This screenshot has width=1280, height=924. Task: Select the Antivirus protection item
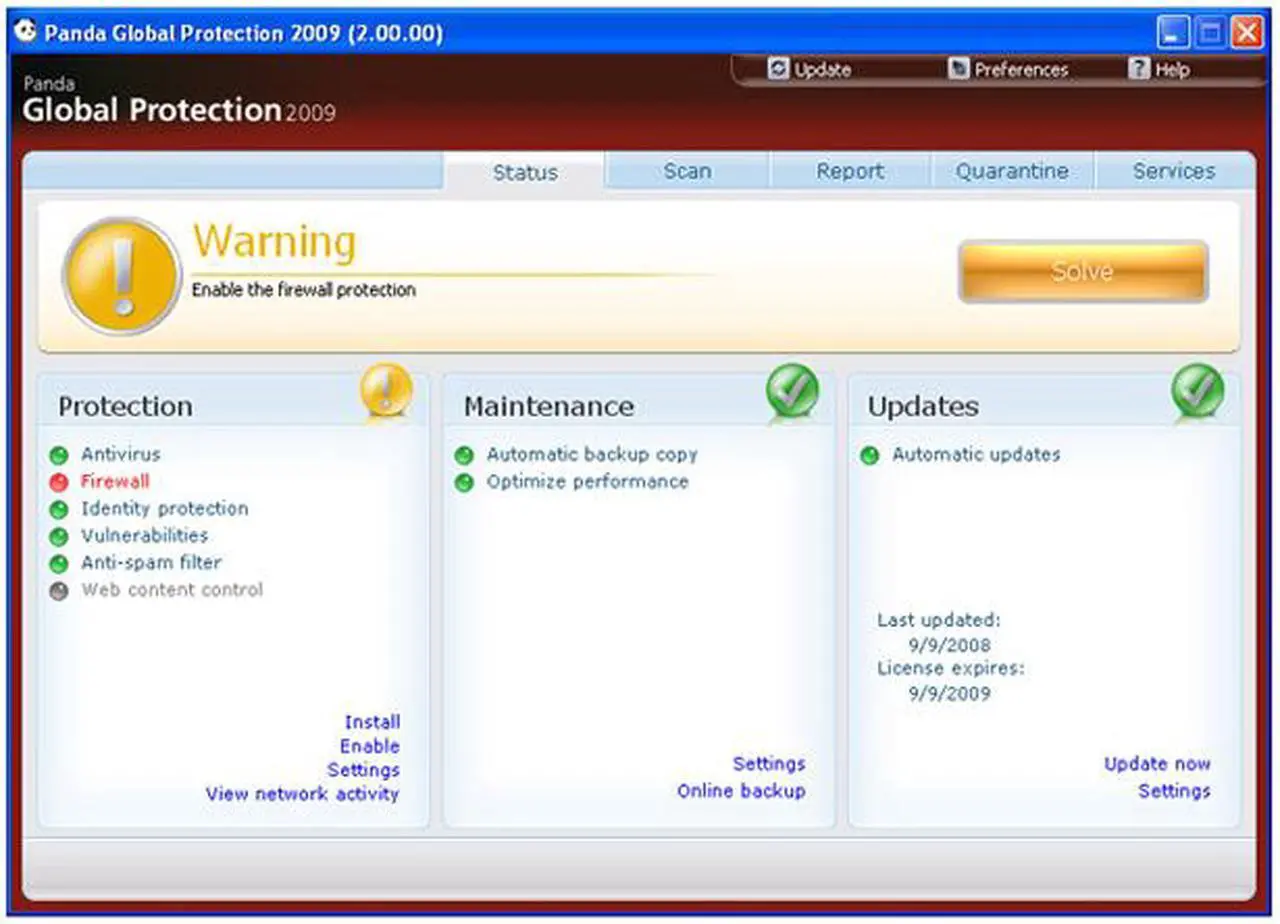point(120,454)
